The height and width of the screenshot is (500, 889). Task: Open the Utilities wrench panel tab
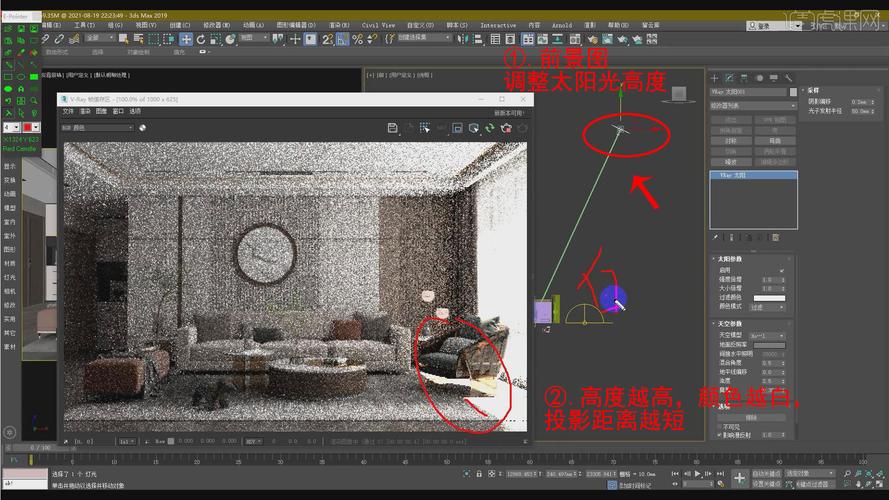[x=788, y=78]
